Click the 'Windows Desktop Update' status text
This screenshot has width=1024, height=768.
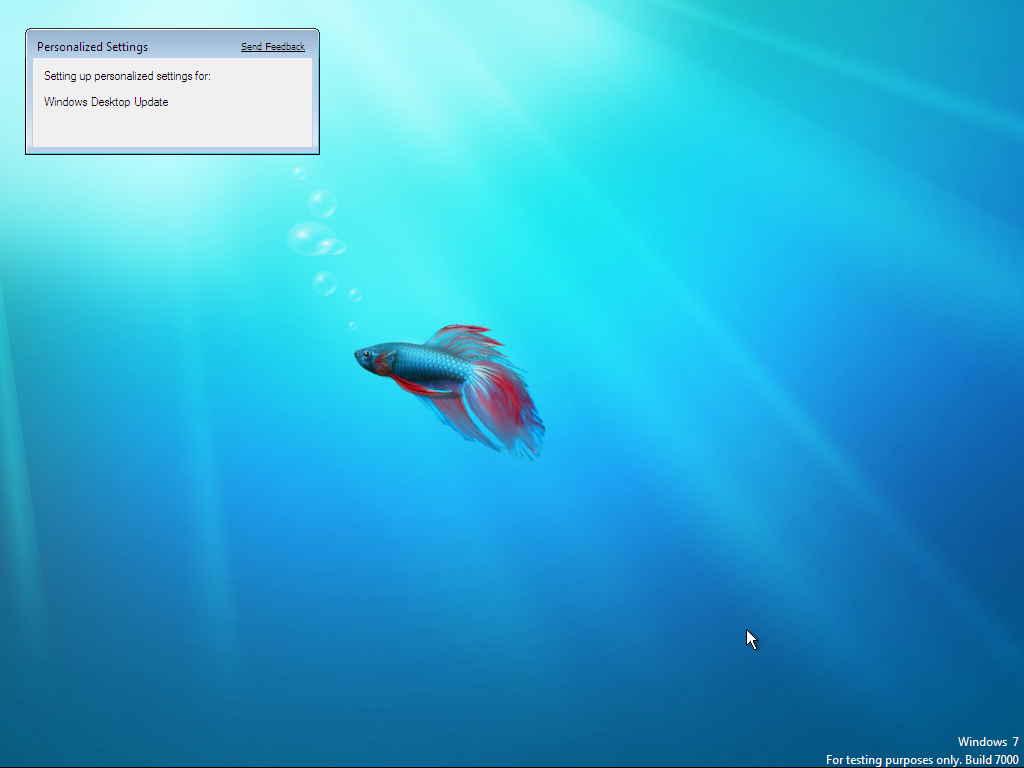[106, 102]
